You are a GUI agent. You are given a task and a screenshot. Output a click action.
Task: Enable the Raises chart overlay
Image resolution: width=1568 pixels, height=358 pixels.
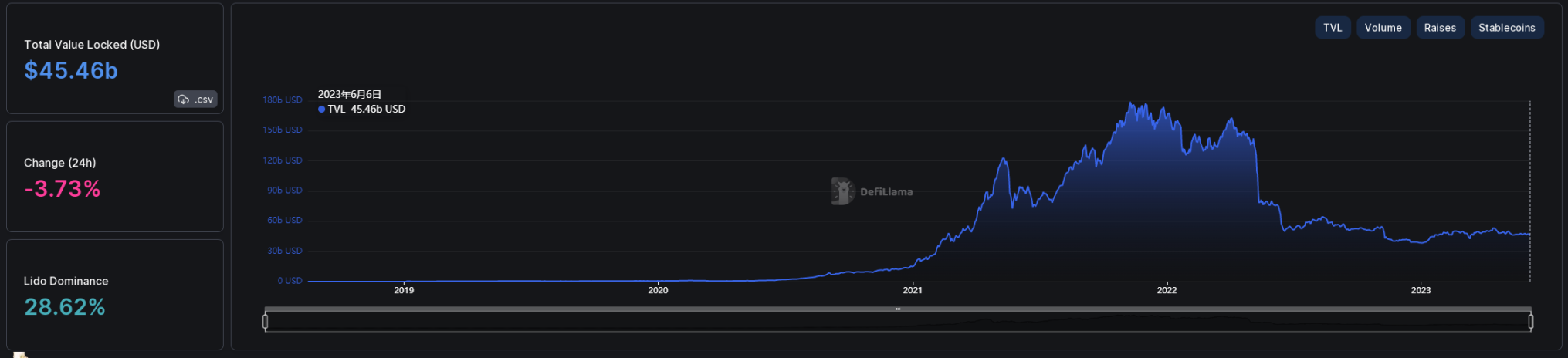pyautogui.click(x=1439, y=28)
